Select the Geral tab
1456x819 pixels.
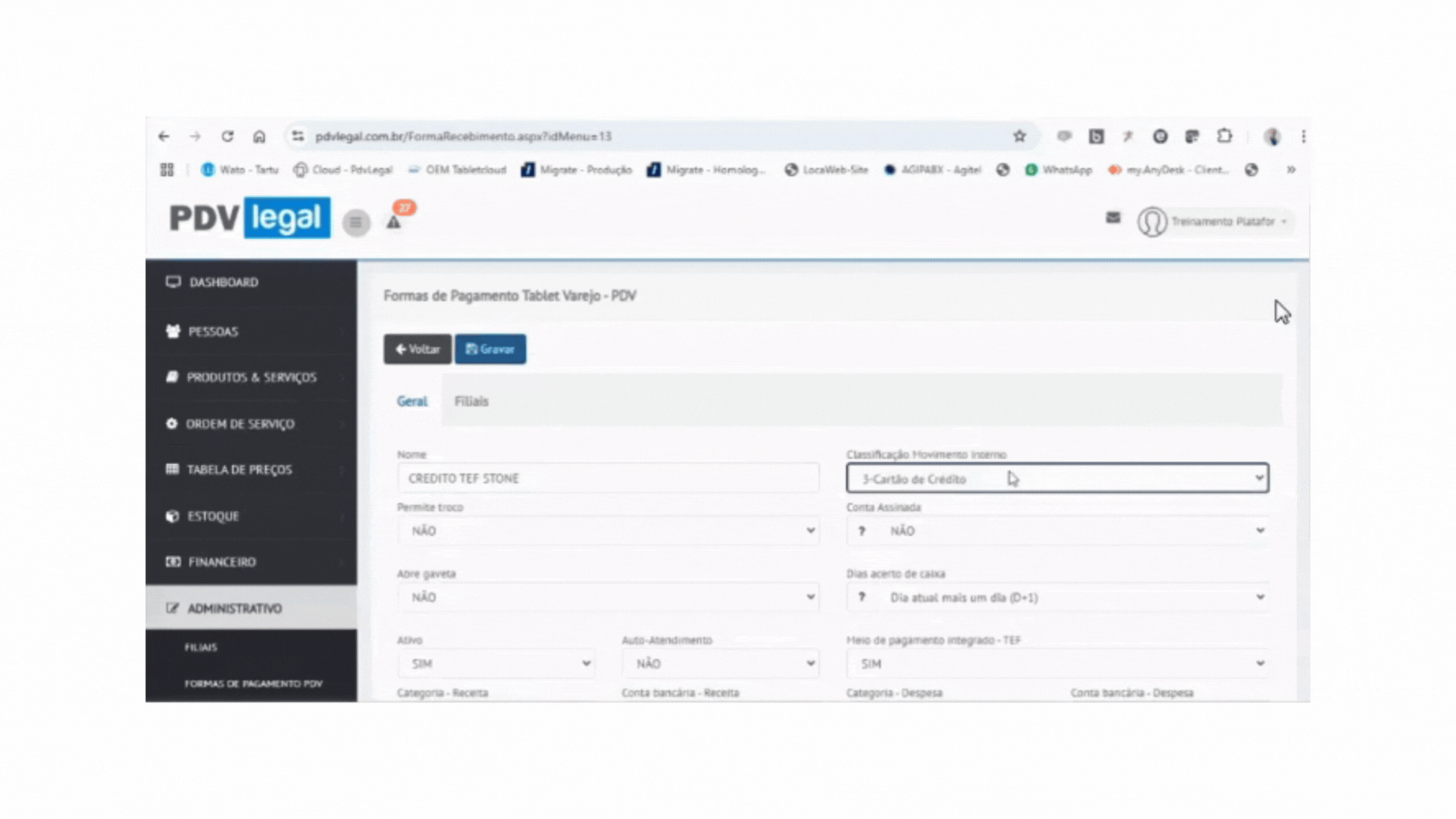click(x=412, y=401)
